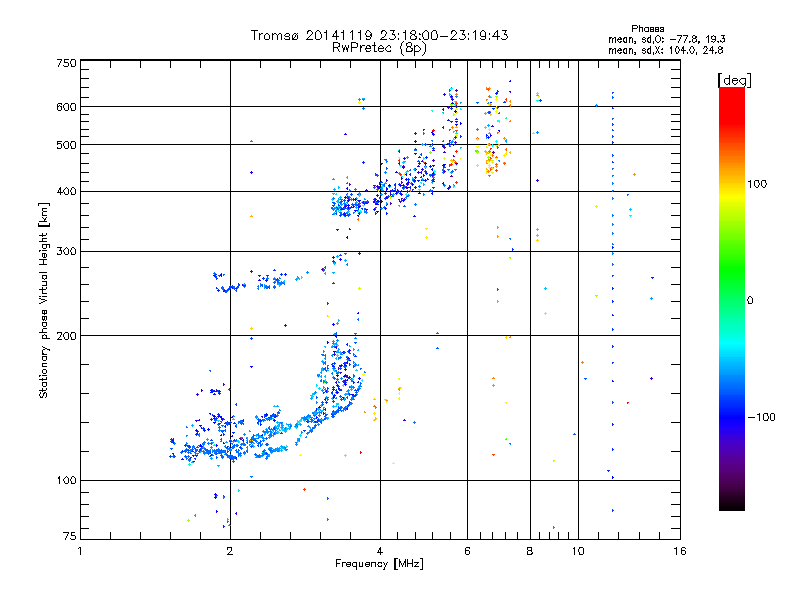Click the plot title 'Tromsø 20141119 23:18:00-23:19:43'

coord(379,35)
